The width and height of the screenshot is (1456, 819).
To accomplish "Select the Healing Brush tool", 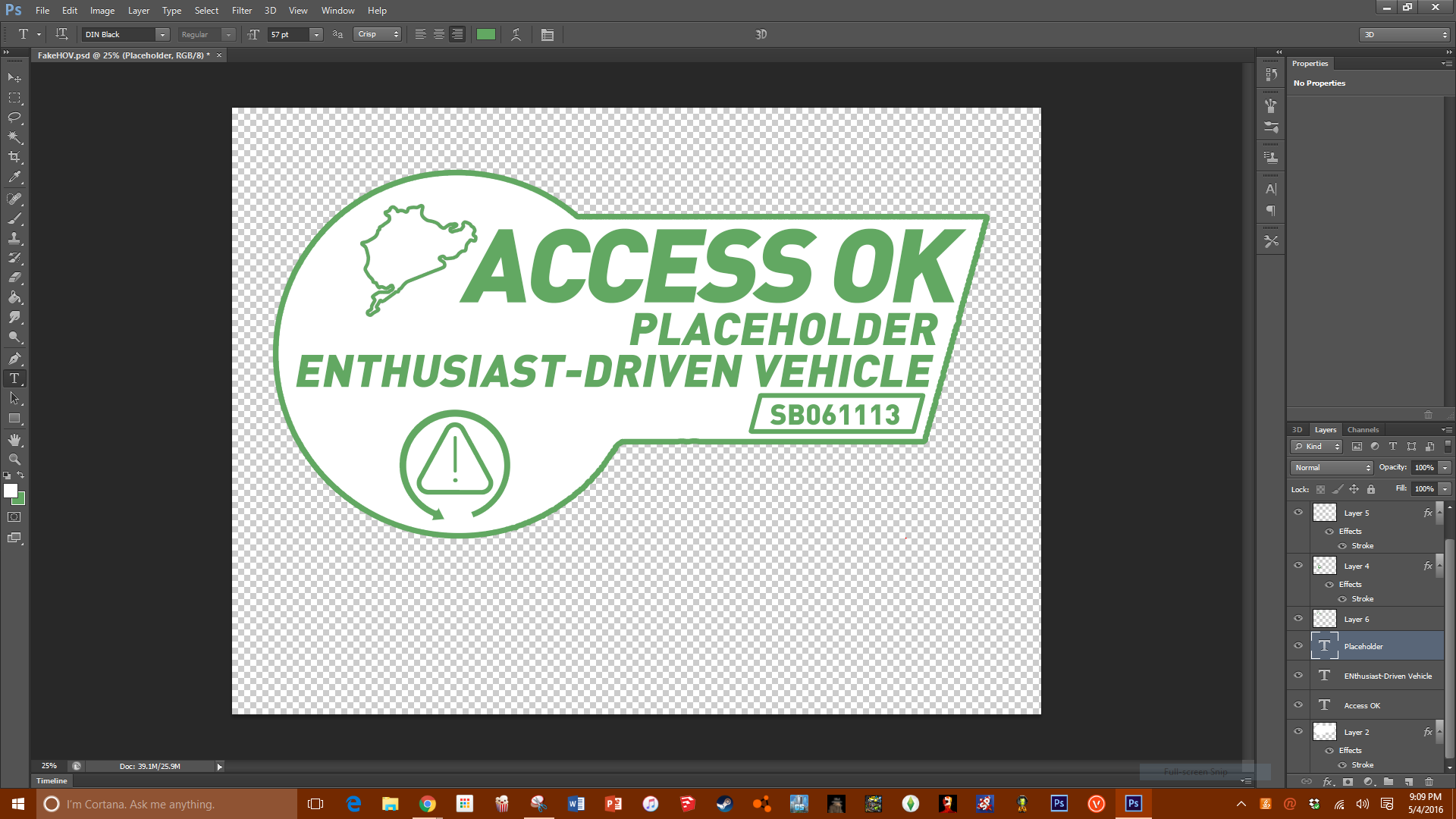I will point(14,199).
